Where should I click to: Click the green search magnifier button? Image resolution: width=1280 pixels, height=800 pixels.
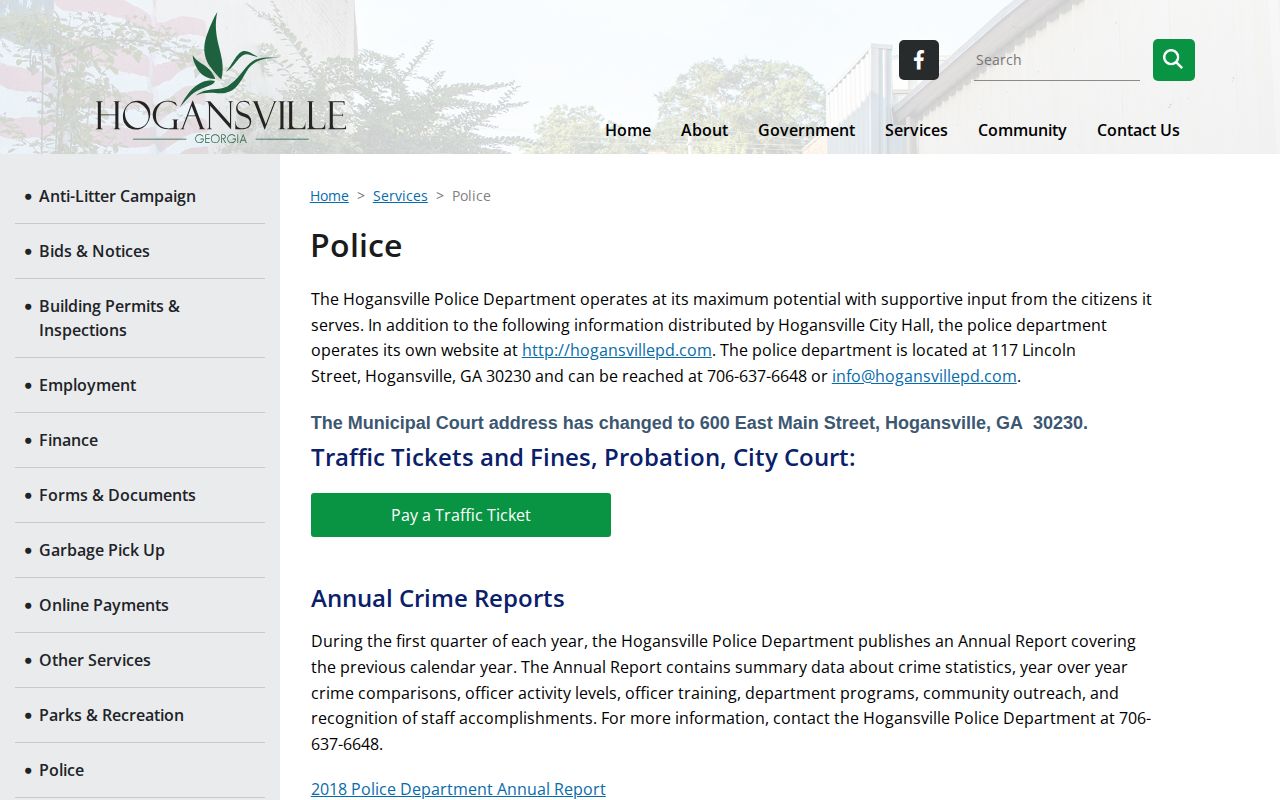(1173, 60)
